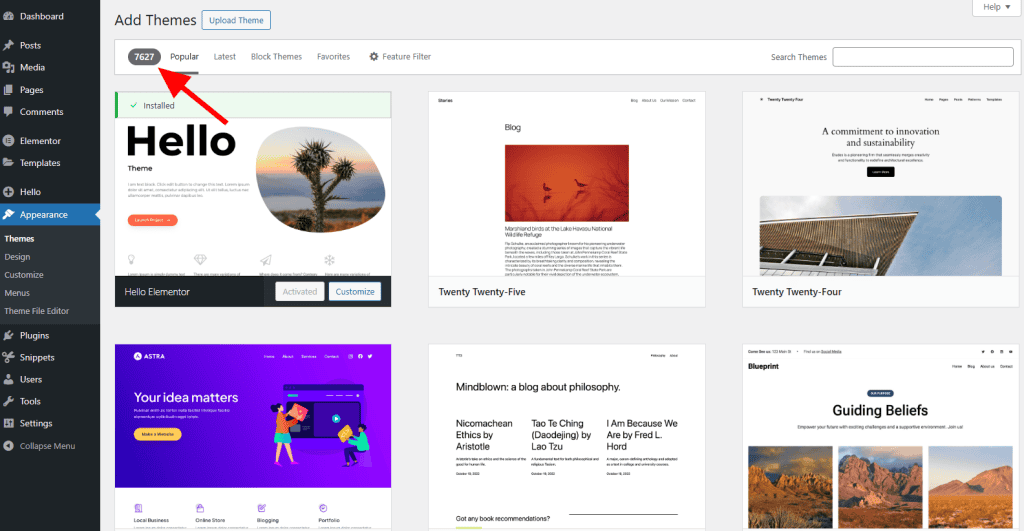The width and height of the screenshot is (1024, 531).
Task: Switch to the Favorites tab
Action: pos(333,57)
